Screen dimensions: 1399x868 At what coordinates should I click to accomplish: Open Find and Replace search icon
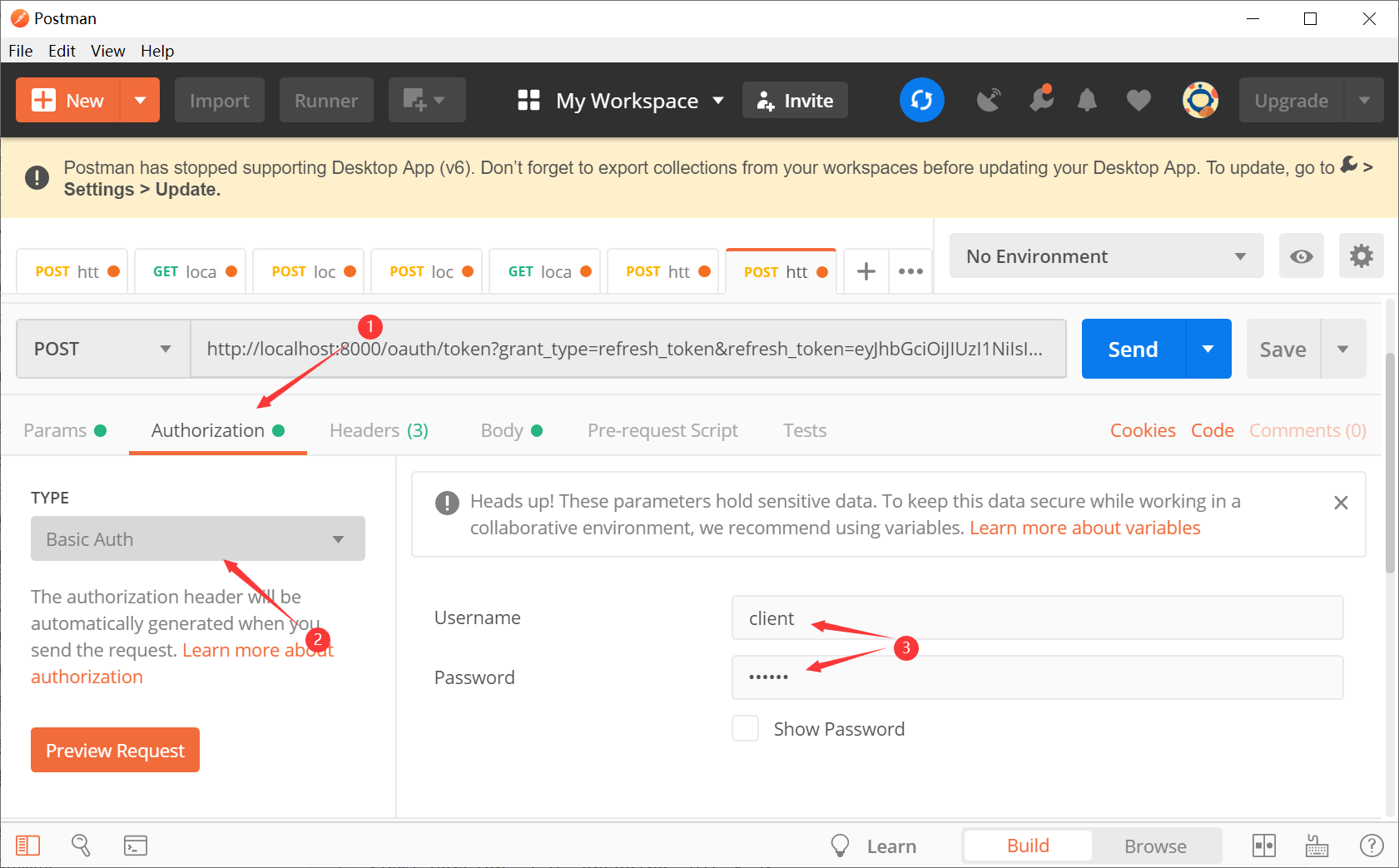[81, 846]
